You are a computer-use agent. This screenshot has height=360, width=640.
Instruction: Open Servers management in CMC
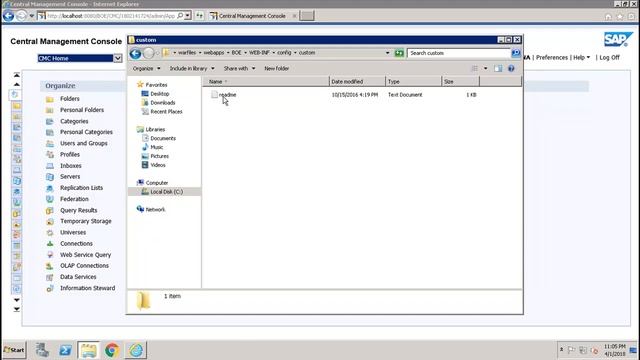coord(70,177)
